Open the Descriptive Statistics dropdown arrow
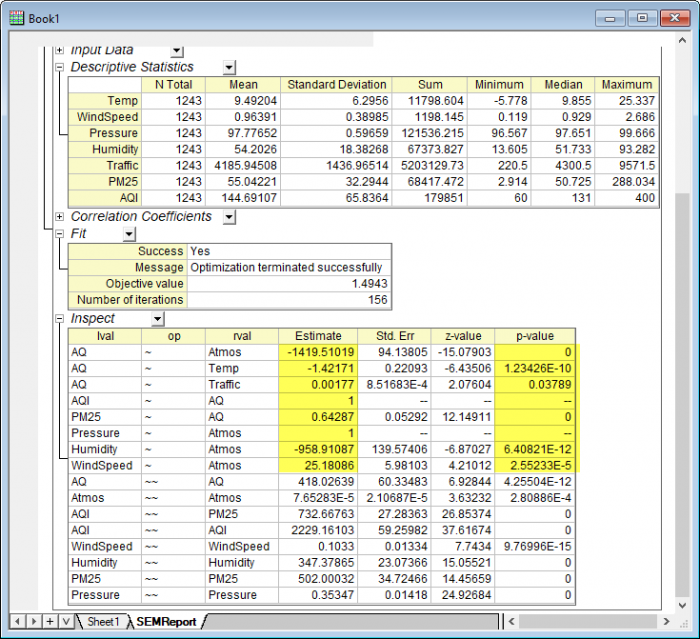Screen dimensions: 700x639 click(x=229, y=67)
